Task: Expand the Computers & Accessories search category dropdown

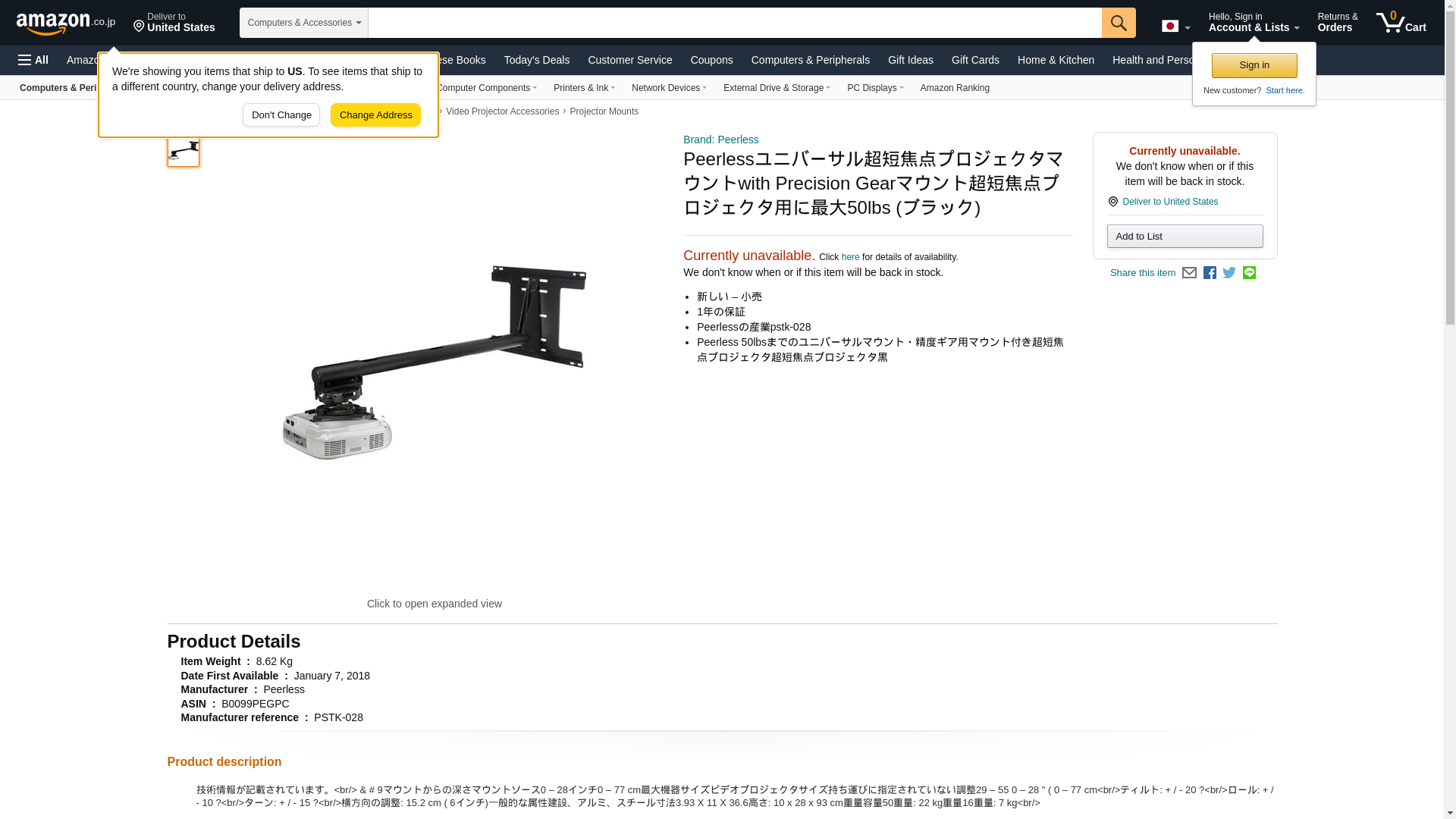Action: 304,23
